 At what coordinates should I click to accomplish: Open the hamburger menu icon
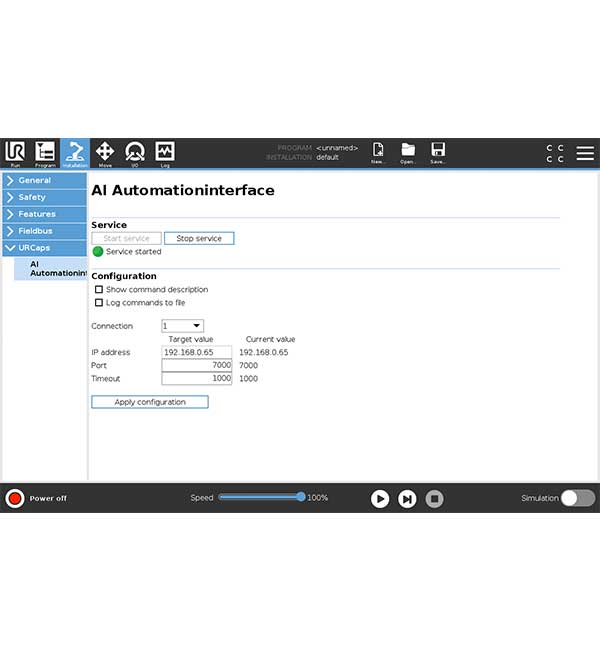[585, 153]
